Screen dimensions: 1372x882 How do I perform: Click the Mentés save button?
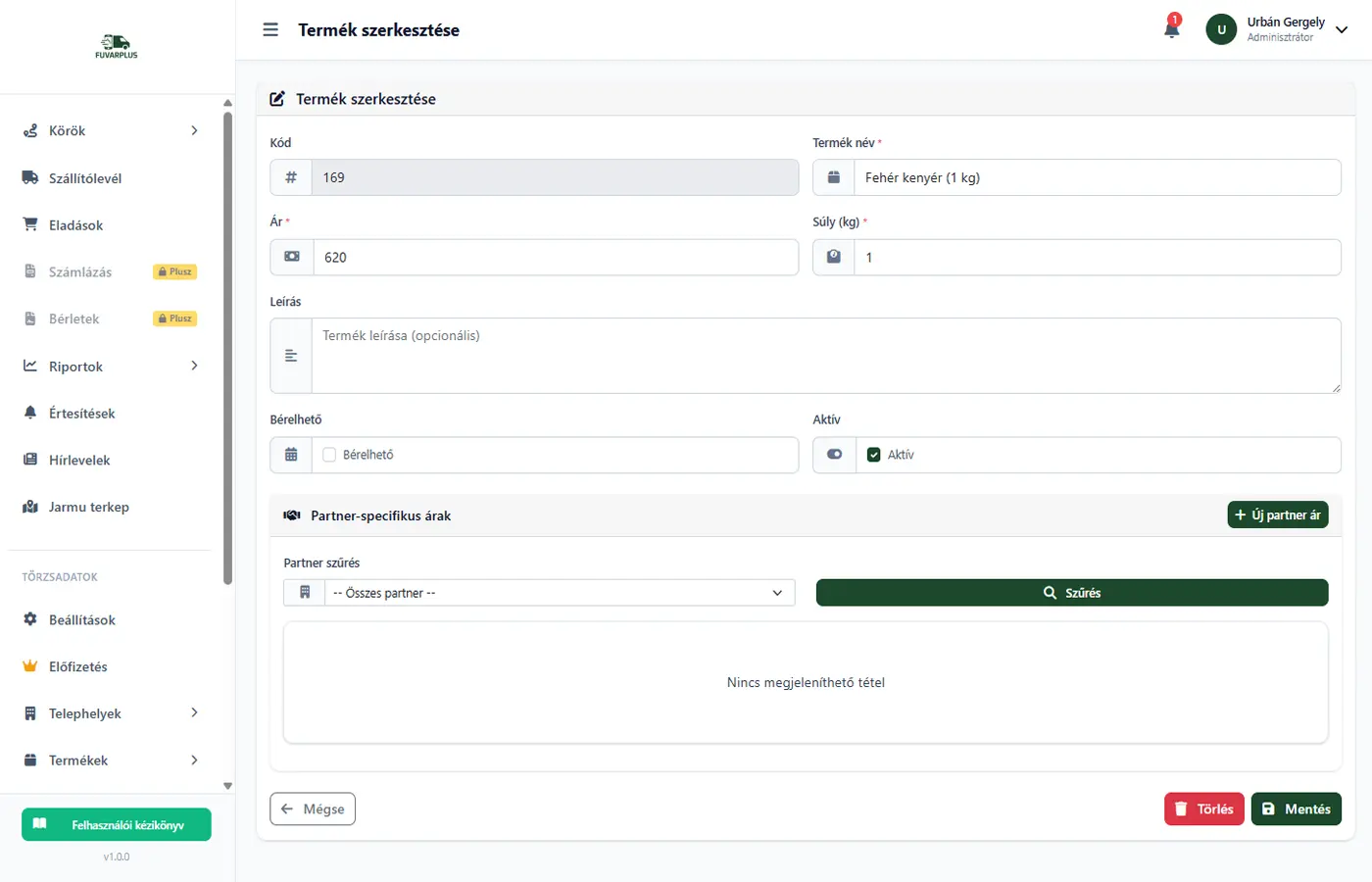[x=1296, y=809]
